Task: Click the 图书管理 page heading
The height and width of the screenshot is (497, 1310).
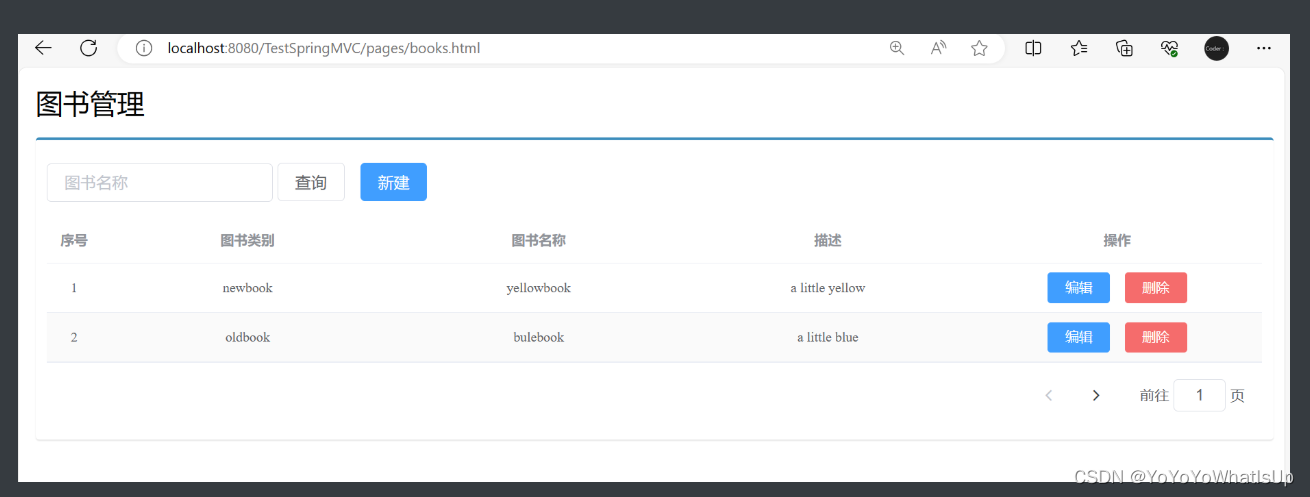Action: 90,104
